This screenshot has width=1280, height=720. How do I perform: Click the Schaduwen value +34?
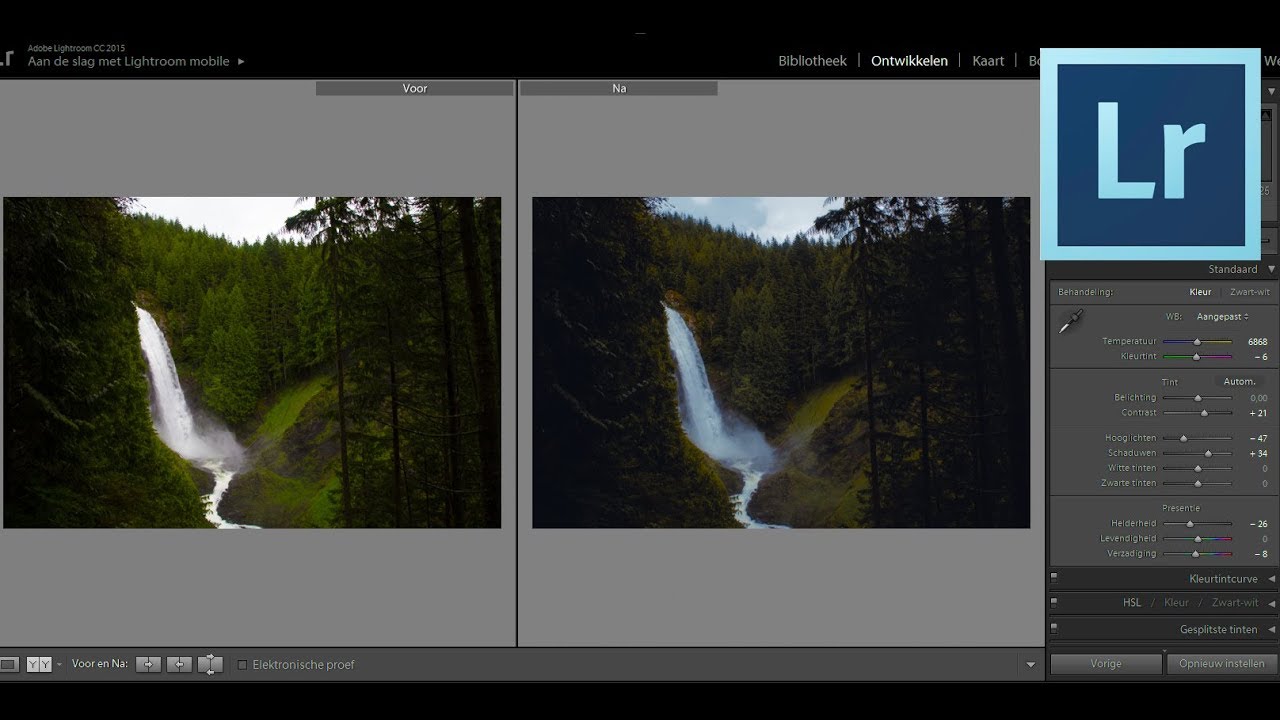1258,454
